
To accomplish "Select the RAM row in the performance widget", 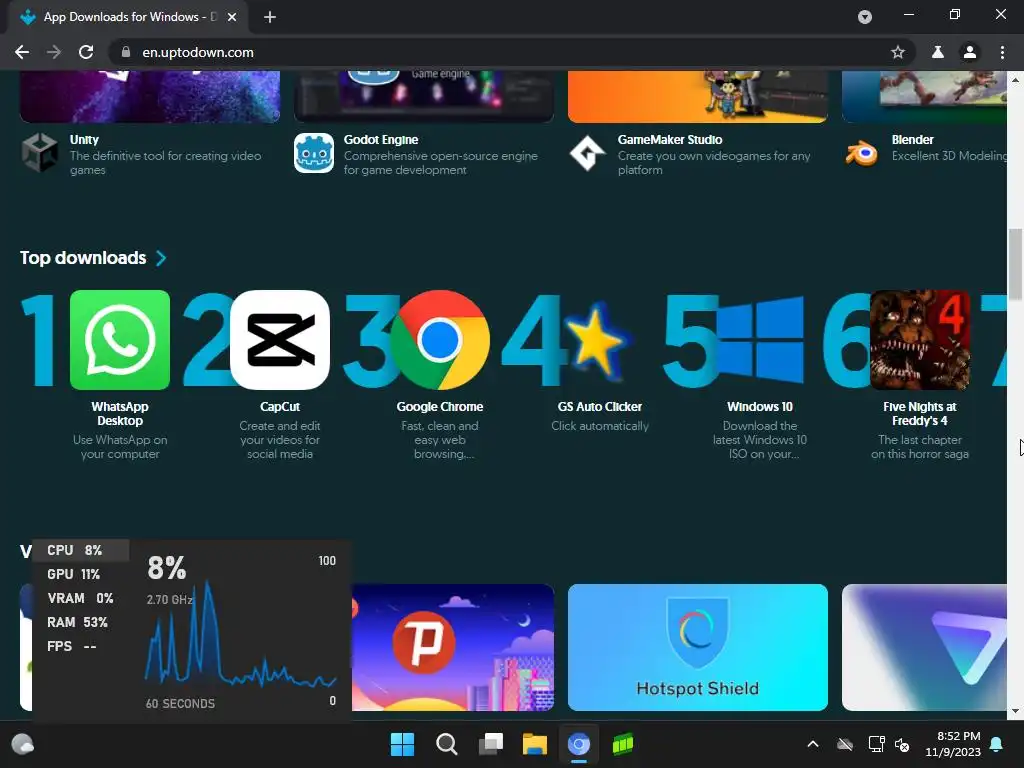I will (80, 622).
